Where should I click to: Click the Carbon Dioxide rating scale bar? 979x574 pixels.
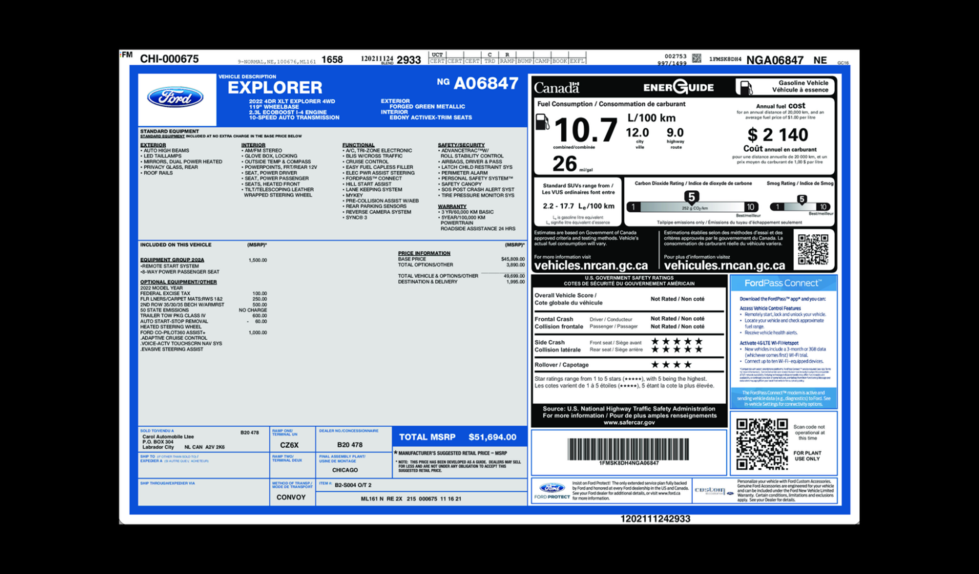point(692,207)
